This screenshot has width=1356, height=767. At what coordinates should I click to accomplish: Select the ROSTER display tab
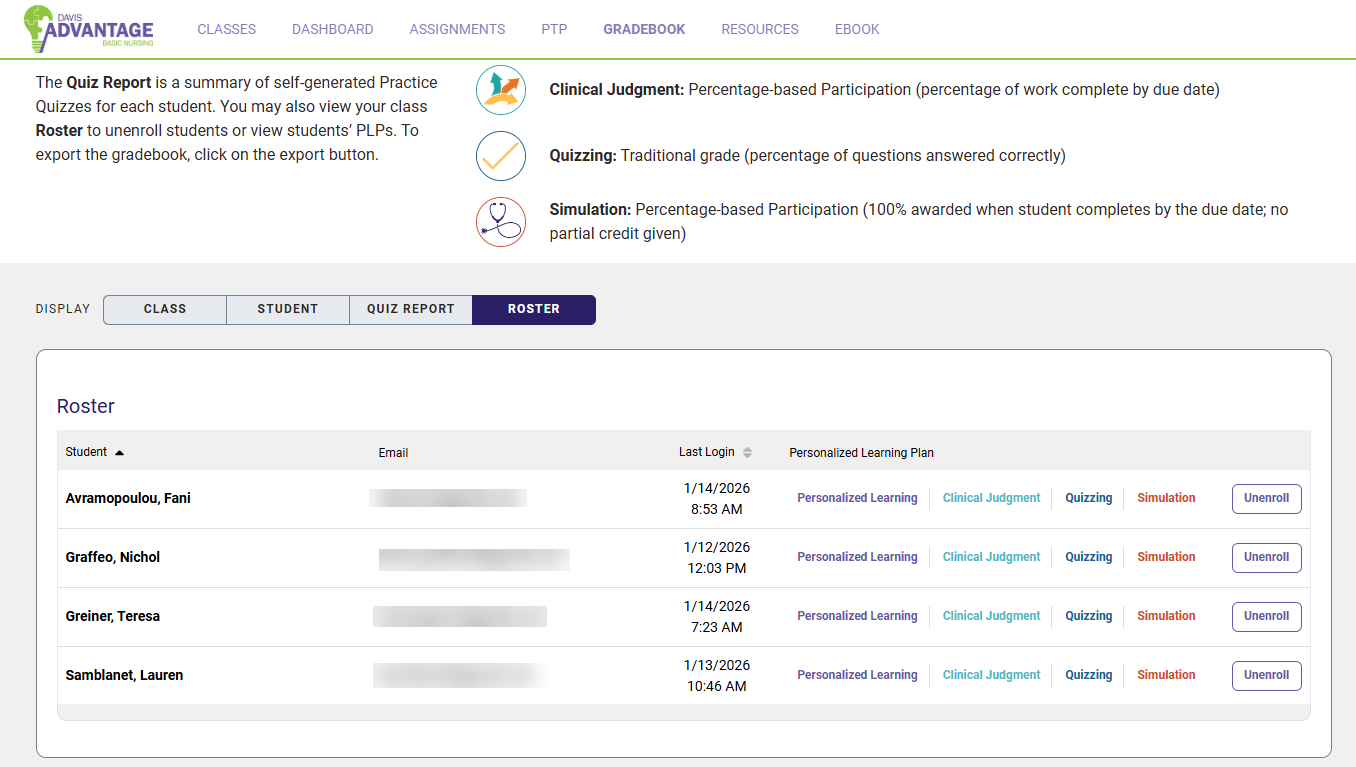[533, 309]
